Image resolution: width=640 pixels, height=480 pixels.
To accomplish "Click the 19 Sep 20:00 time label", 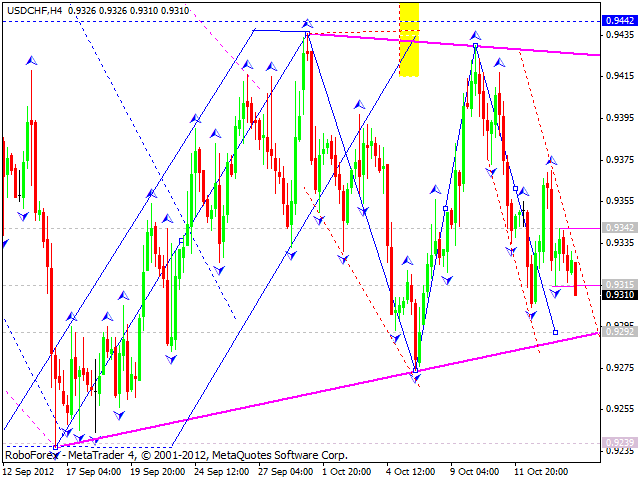I will [158, 472].
